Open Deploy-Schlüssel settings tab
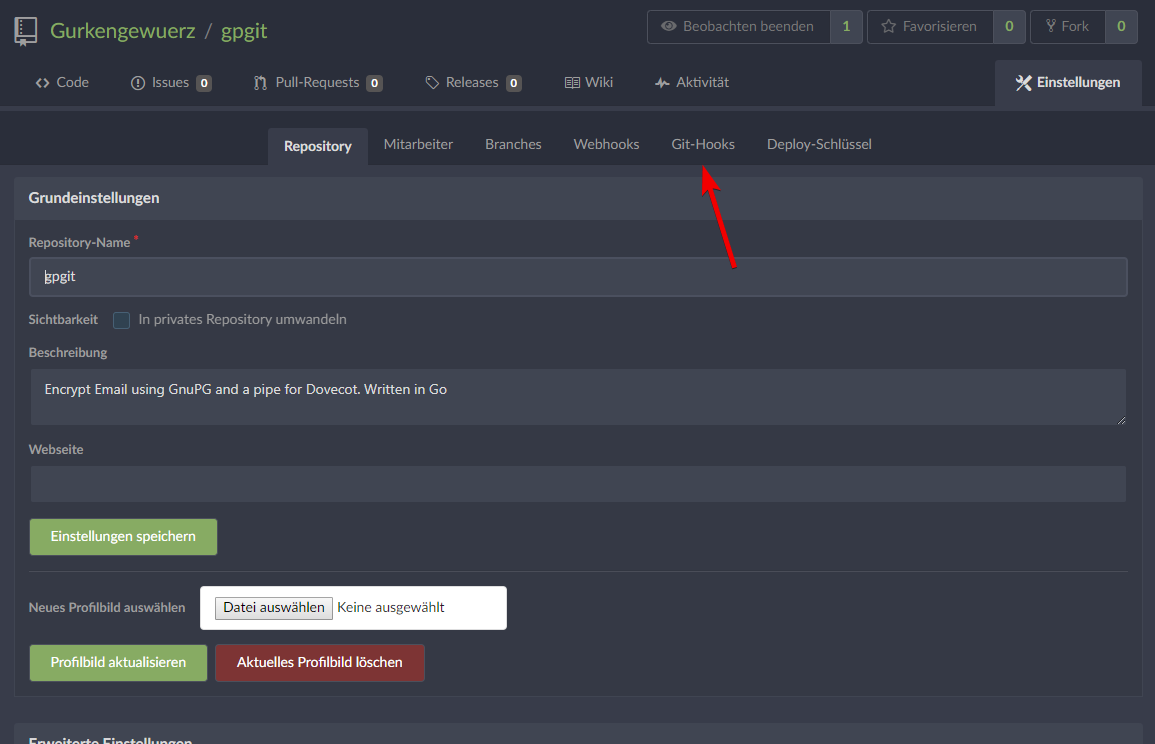 [819, 144]
